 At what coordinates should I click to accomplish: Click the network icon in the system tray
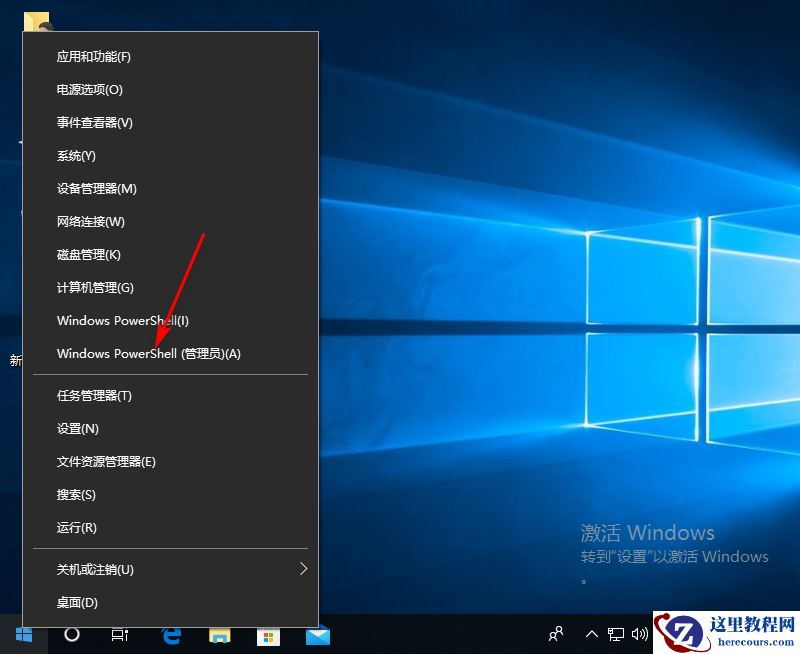pos(615,634)
